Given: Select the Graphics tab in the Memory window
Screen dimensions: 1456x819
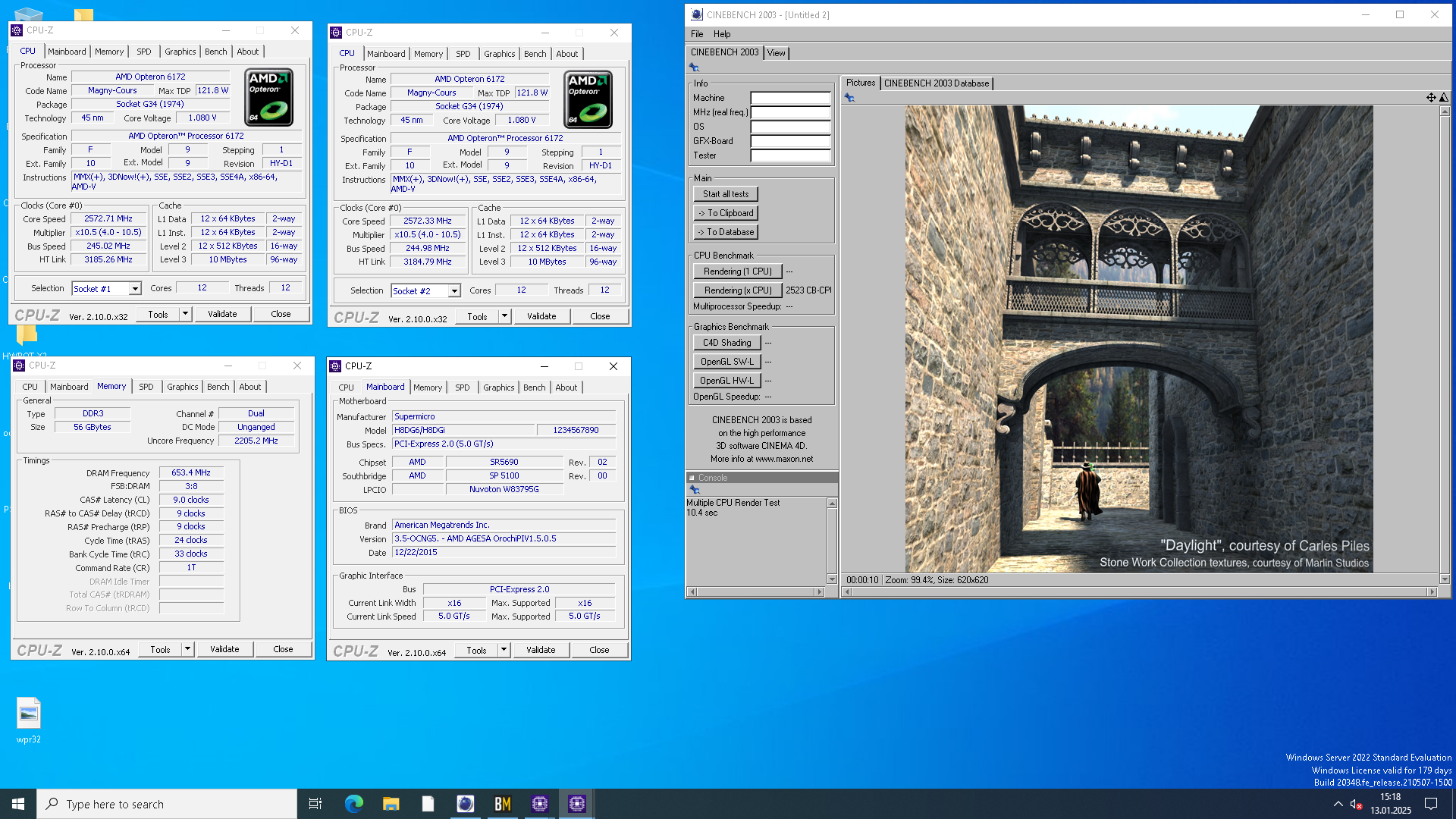Looking at the screenshot, I should pyautogui.click(x=183, y=387).
